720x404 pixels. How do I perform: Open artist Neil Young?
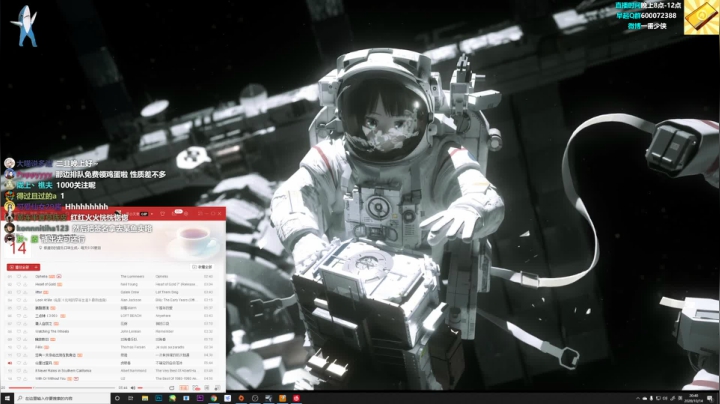[129, 284]
